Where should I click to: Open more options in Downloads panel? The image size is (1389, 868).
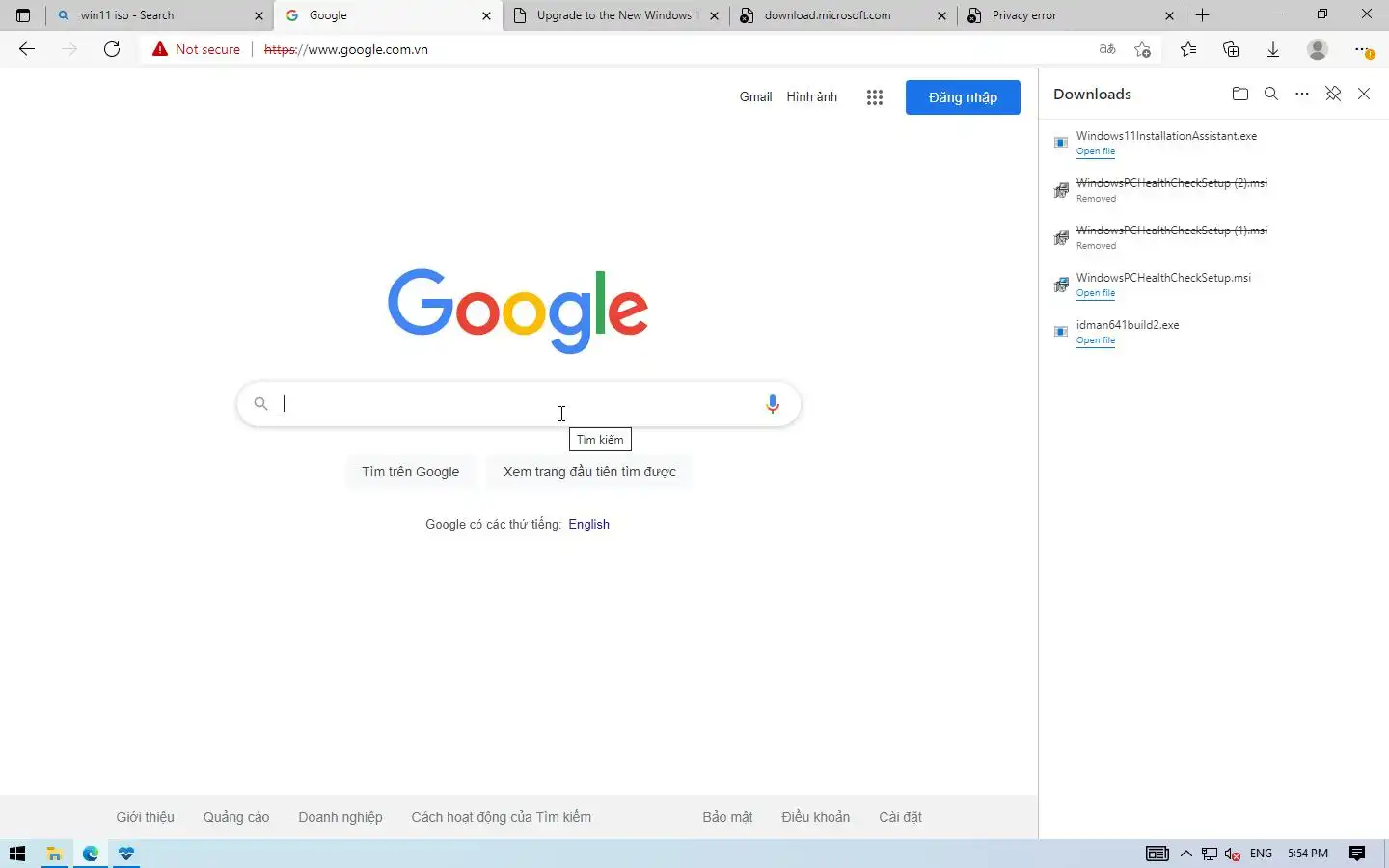(1302, 94)
